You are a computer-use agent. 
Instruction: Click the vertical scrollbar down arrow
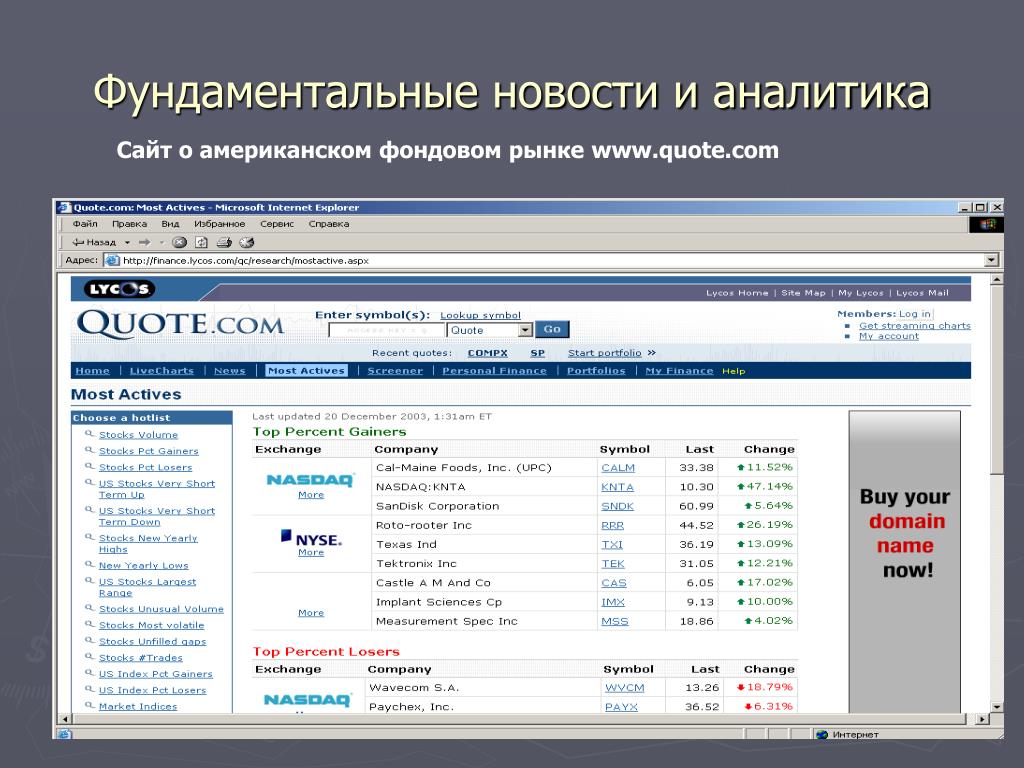tap(997, 707)
